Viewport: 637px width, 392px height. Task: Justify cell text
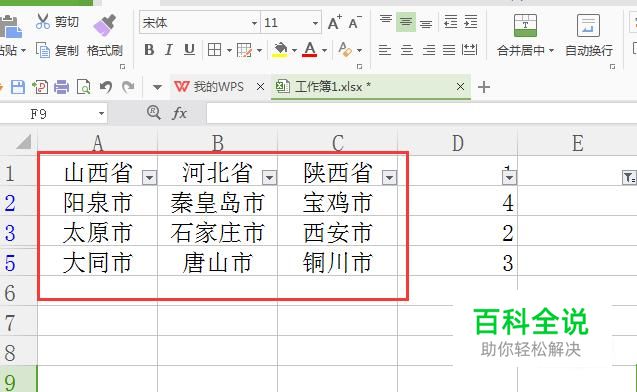click(449, 50)
